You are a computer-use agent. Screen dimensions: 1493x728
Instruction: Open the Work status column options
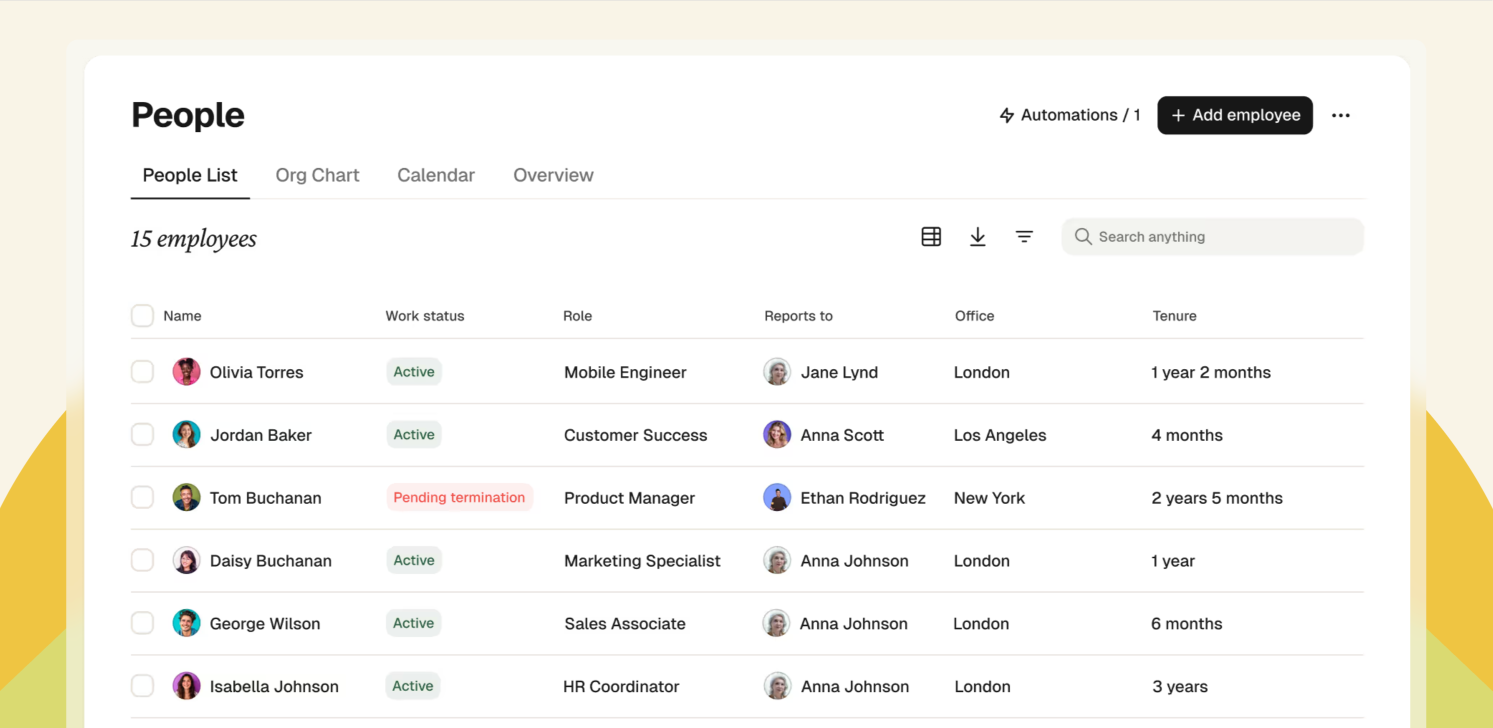click(x=424, y=315)
